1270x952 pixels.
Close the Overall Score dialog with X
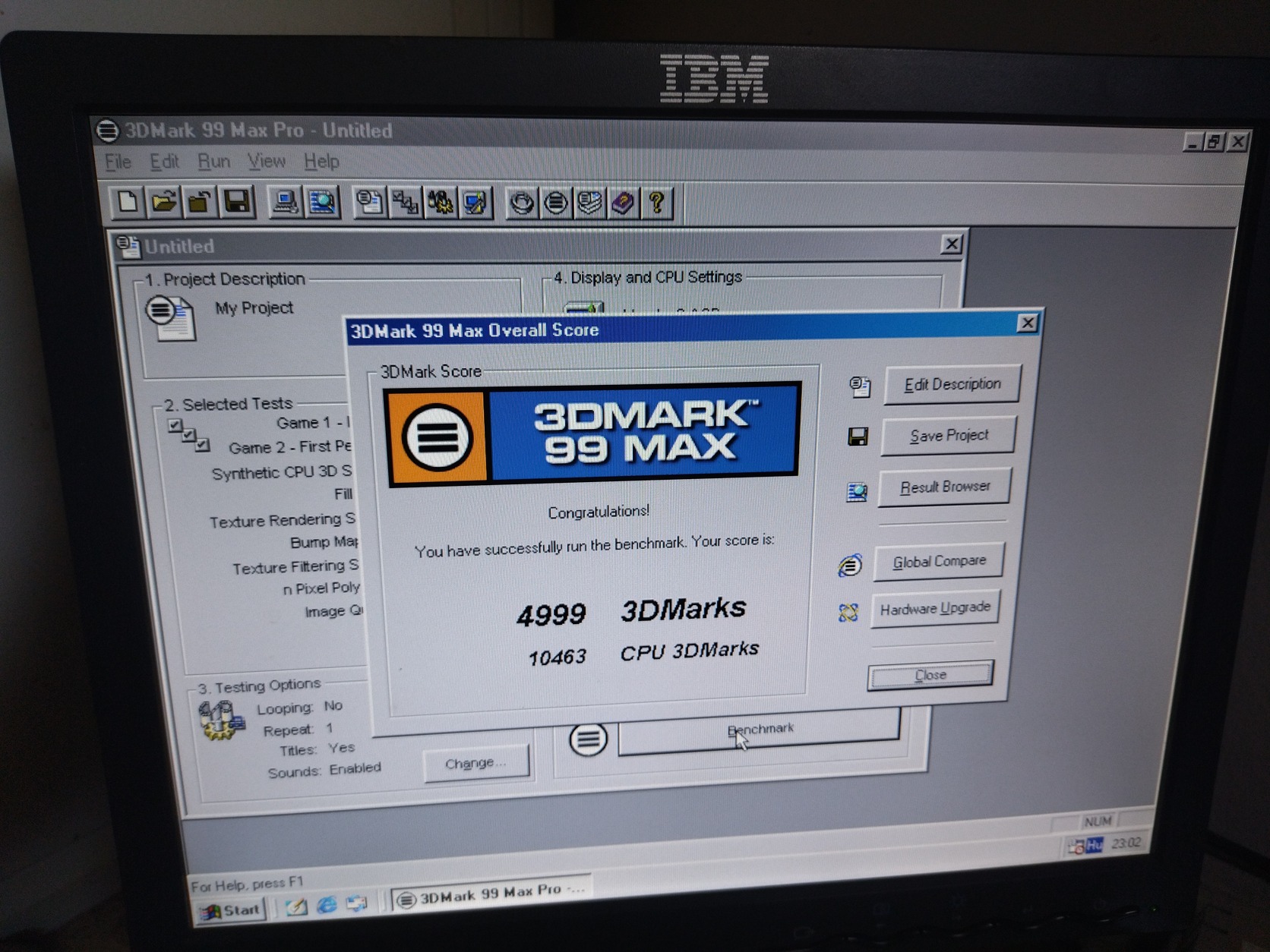1027,323
